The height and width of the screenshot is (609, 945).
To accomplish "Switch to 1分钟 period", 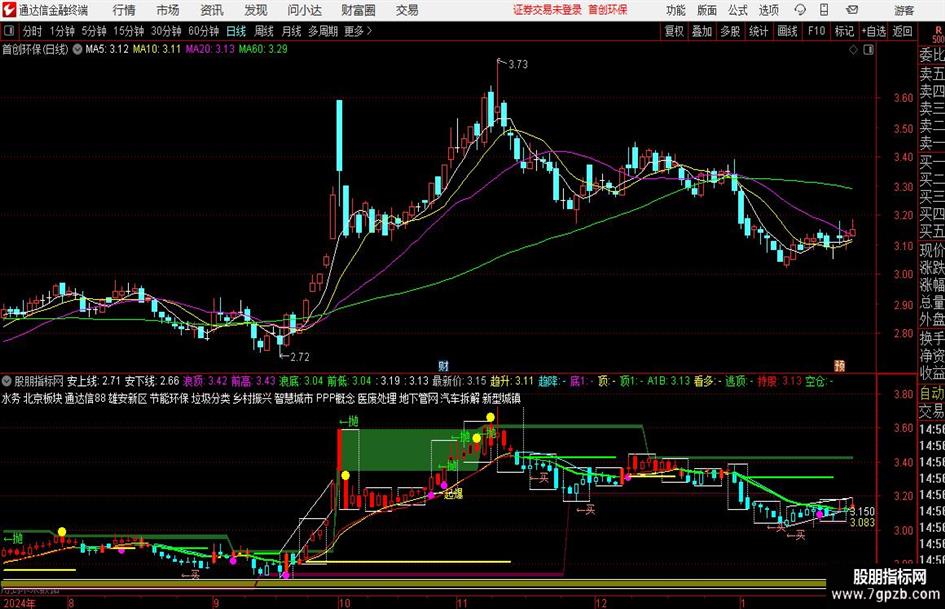I will point(62,31).
